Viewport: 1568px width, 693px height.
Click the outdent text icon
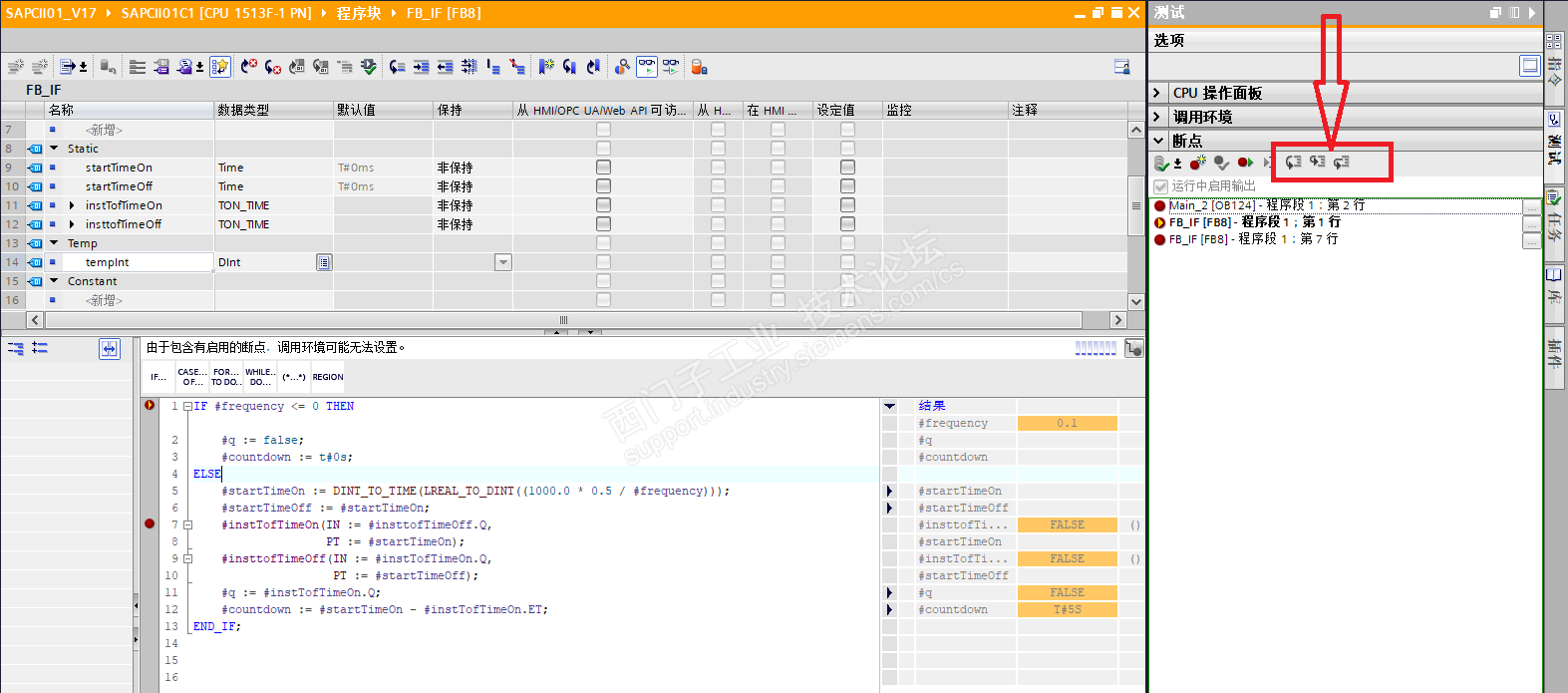point(445,67)
